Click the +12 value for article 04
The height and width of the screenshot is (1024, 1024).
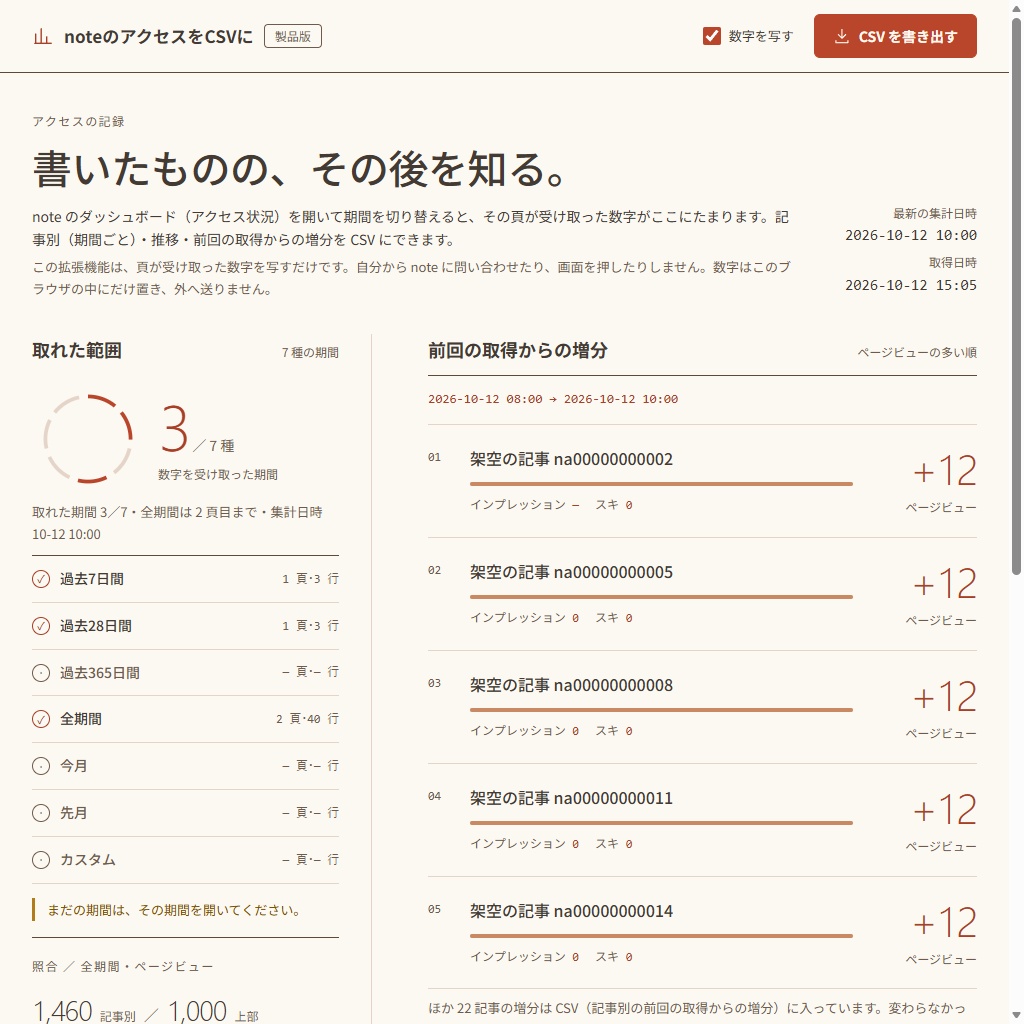point(944,810)
